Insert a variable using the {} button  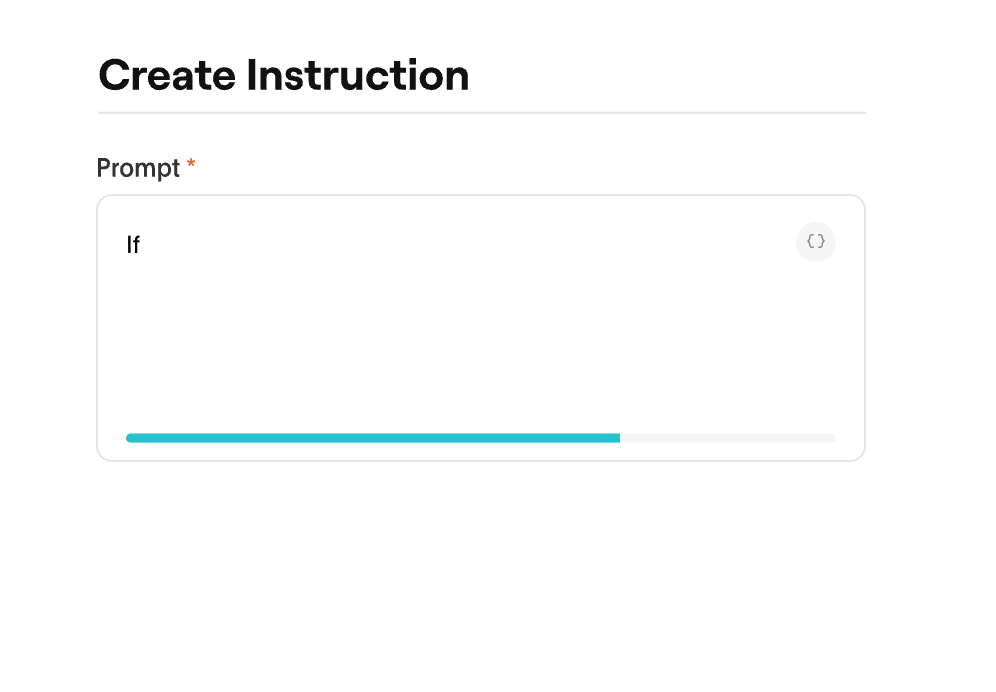[816, 242]
